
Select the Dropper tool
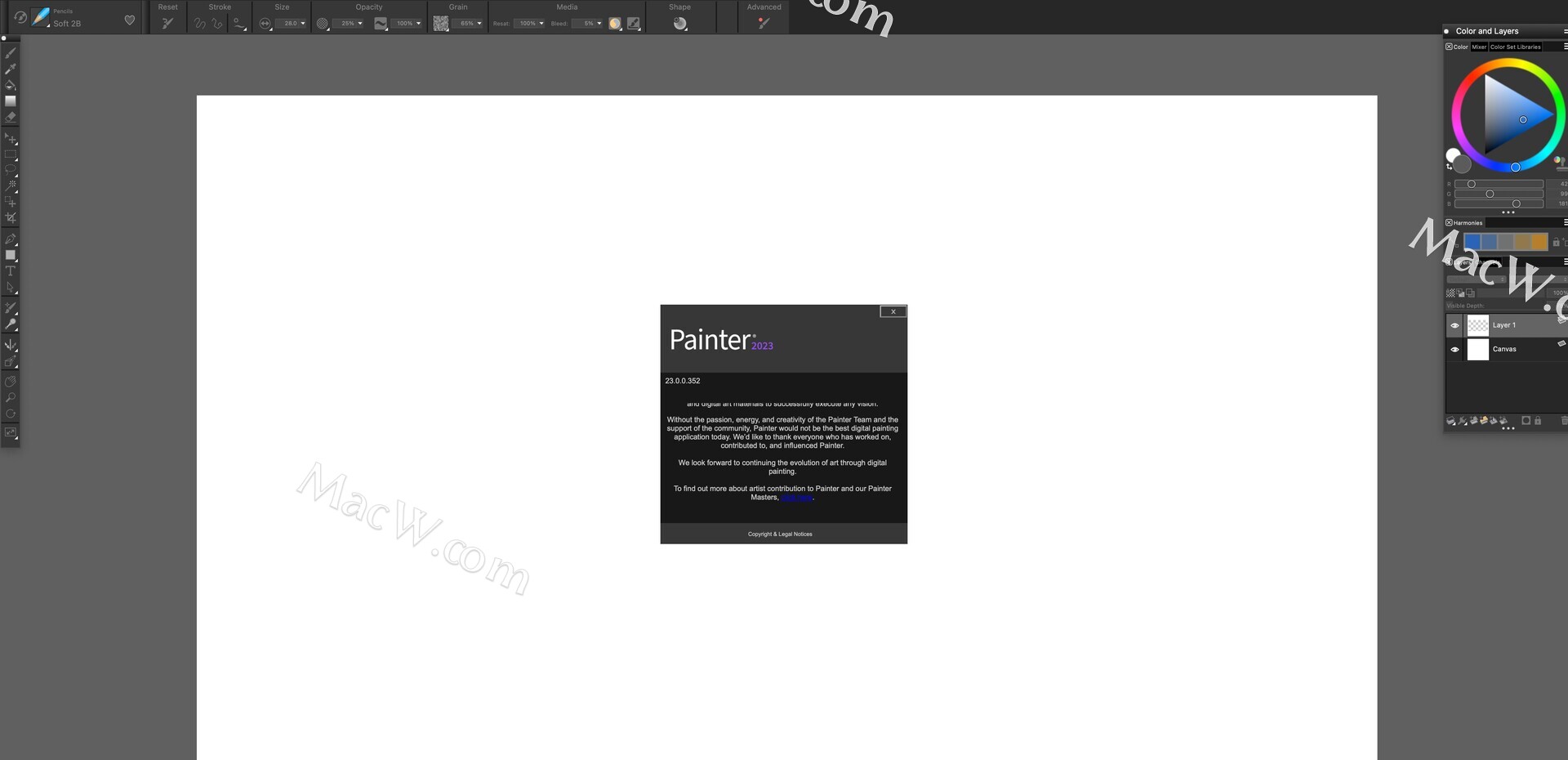click(11, 69)
